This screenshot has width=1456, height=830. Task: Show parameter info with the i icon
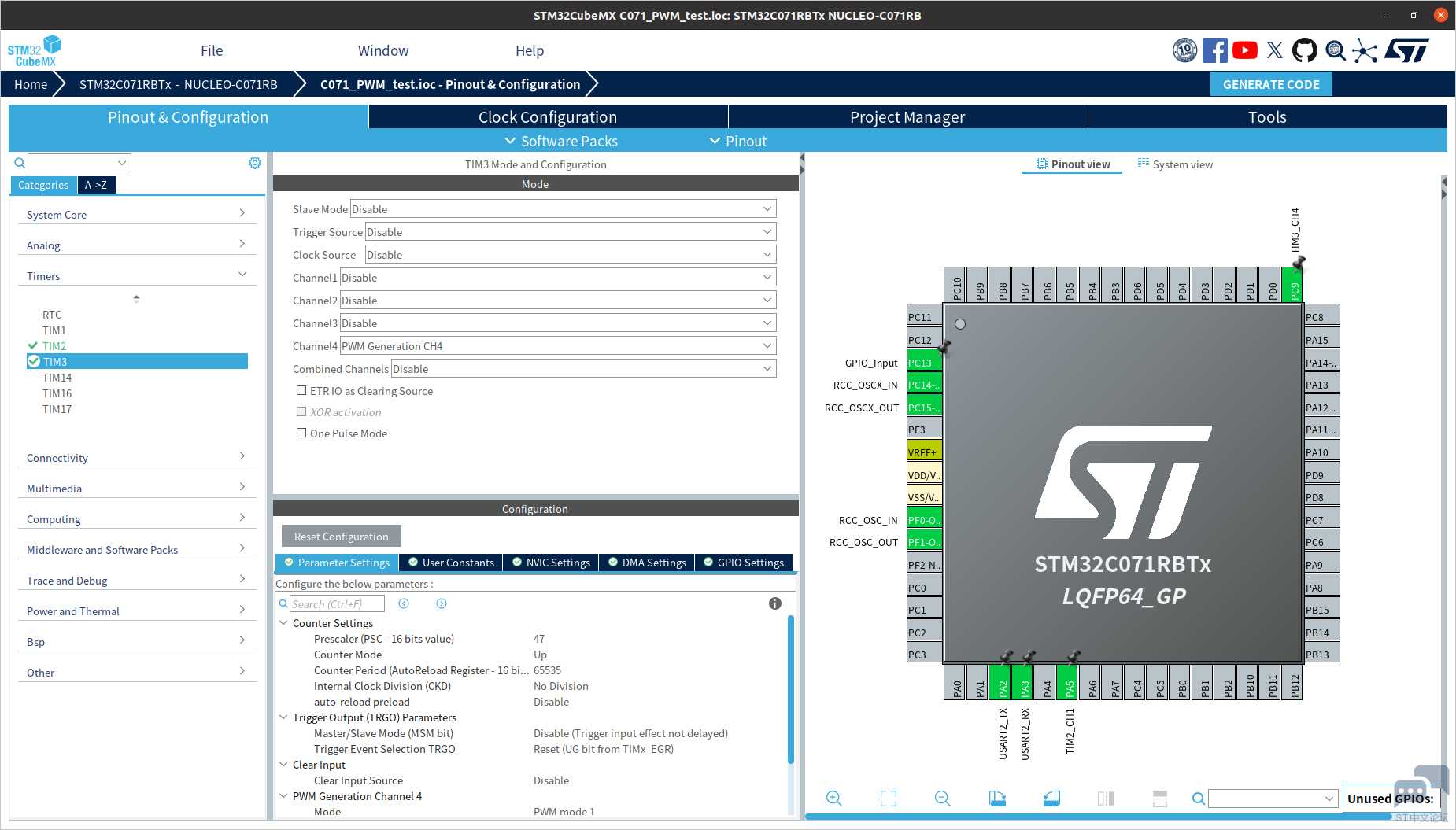pyautogui.click(x=775, y=603)
